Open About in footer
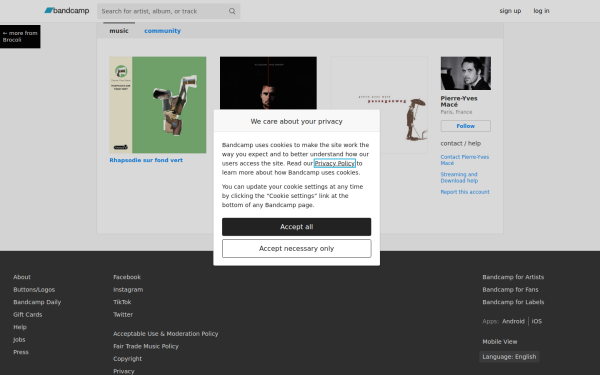 (x=22, y=277)
